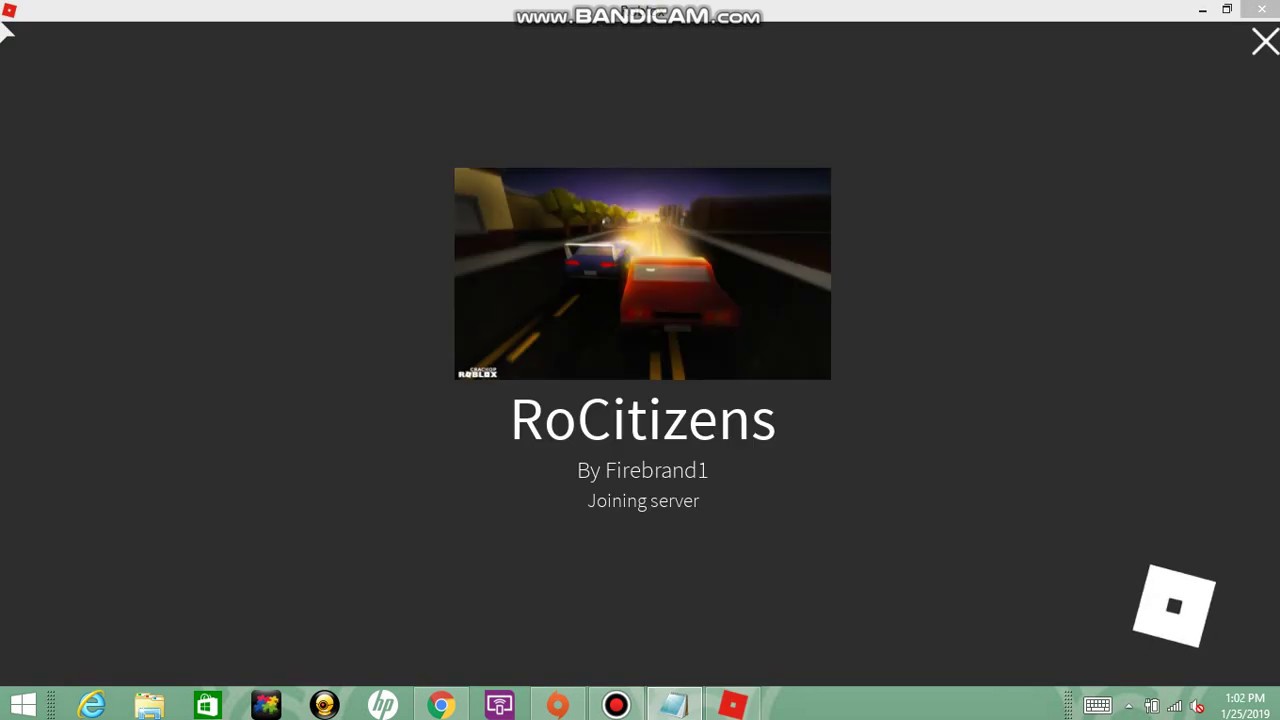Open the yellow webcam taskbar app
Image resolution: width=1280 pixels, height=720 pixels.
click(324, 705)
